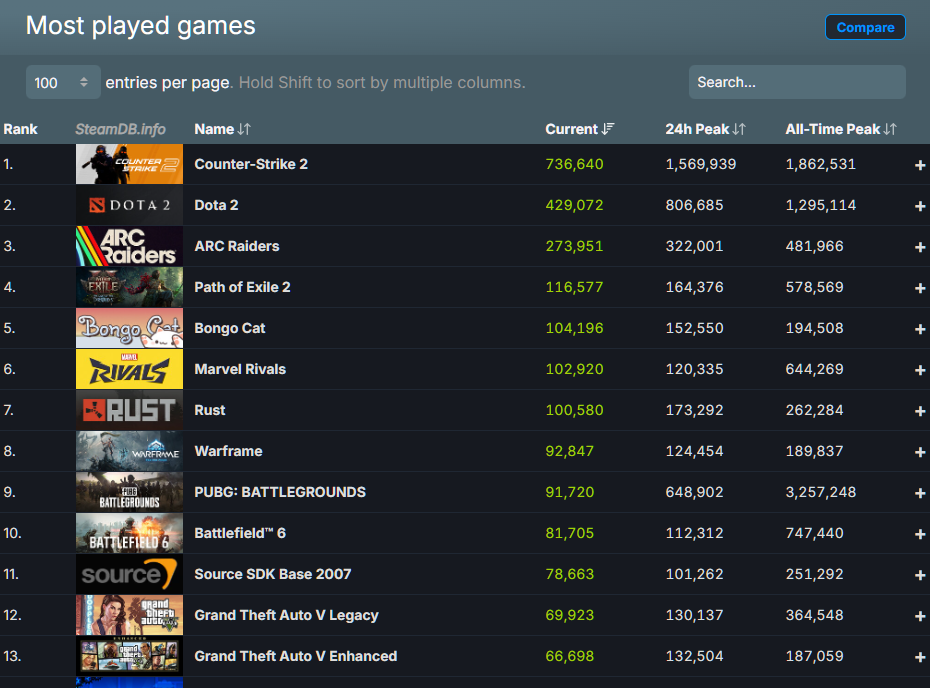930x688 pixels.
Task: Click plus icon for Source SDK Base 2007
Action: click(920, 575)
